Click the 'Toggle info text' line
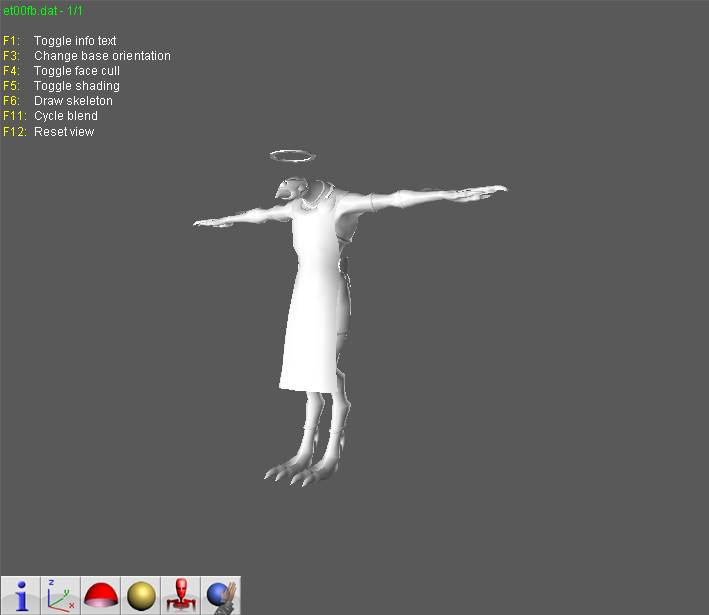The image size is (709, 615). [75, 41]
